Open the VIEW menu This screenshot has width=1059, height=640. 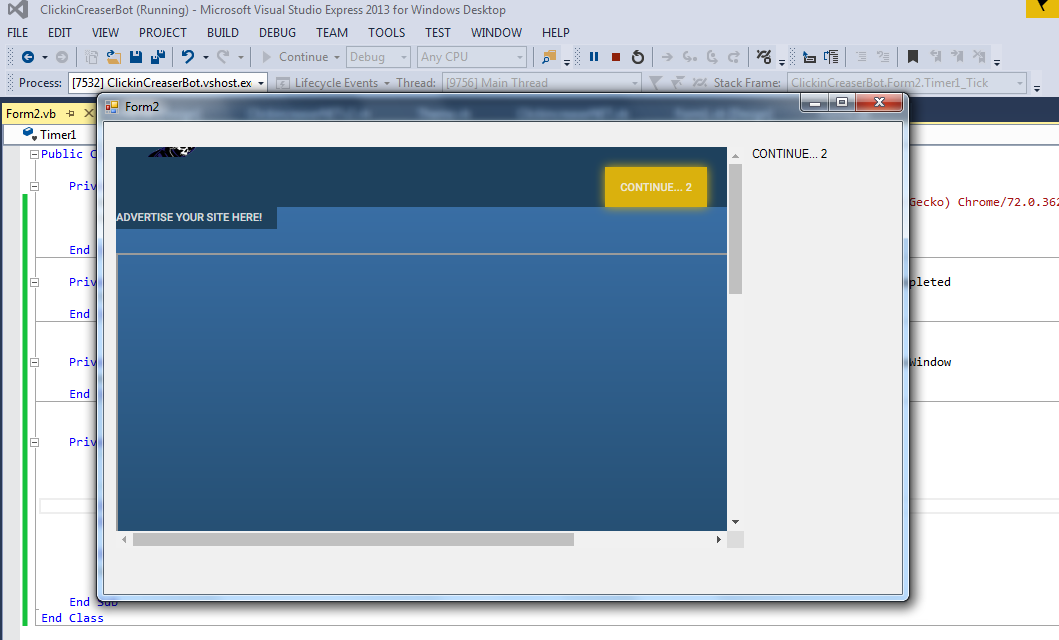[x=105, y=32]
